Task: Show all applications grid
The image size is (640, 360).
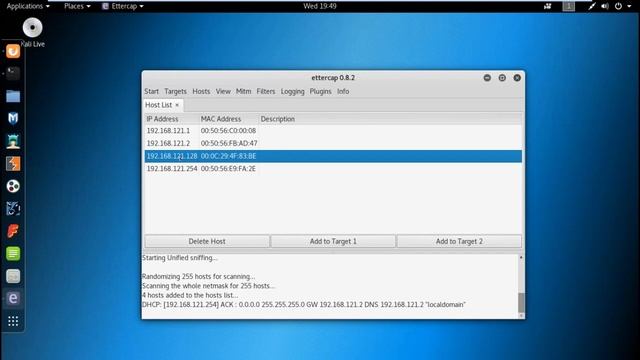Action: click(x=13, y=321)
